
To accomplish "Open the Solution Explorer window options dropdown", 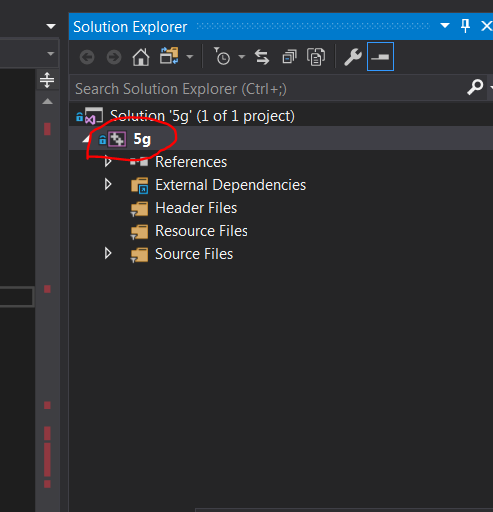I will coord(445,26).
